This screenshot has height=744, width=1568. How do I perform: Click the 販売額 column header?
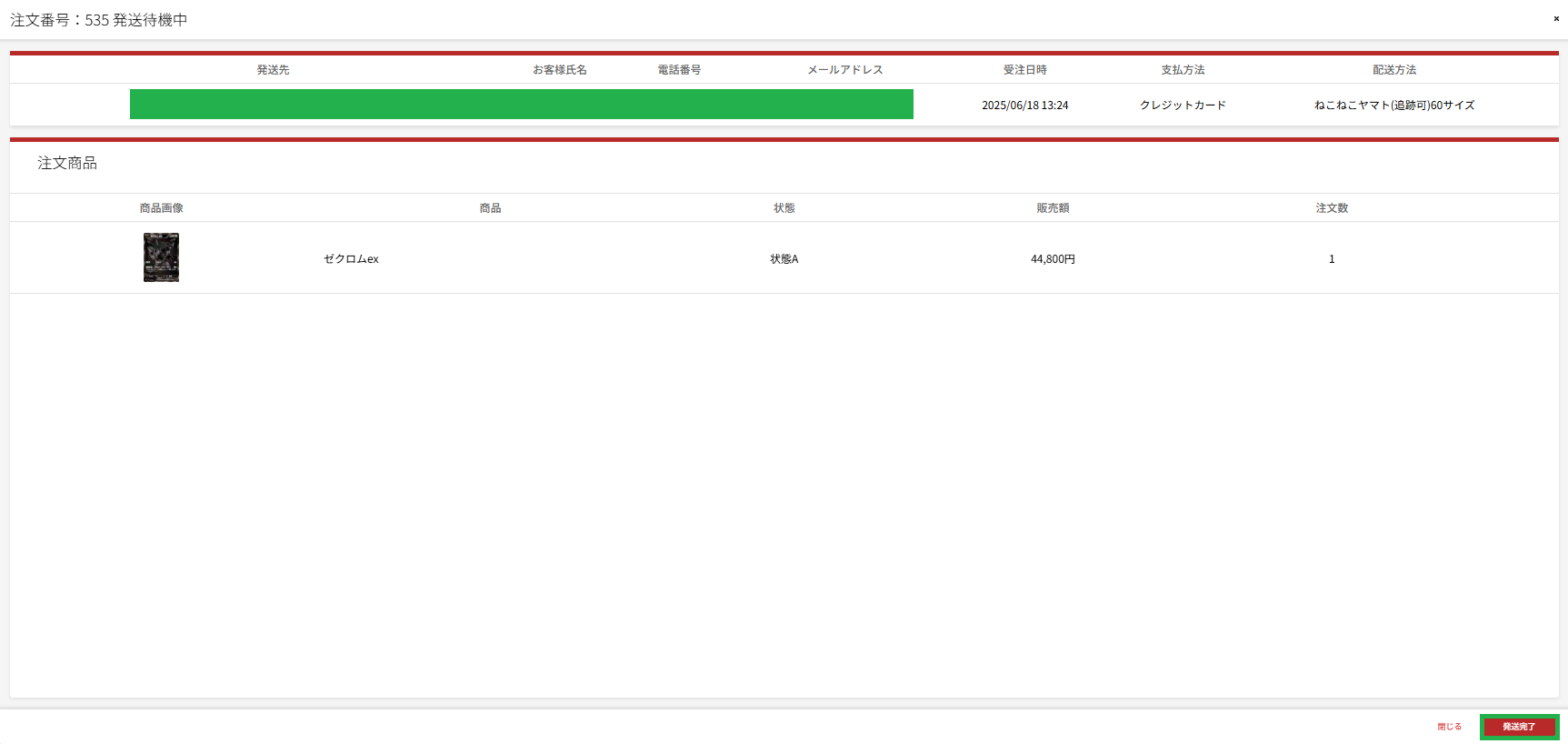(x=1053, y=208)
